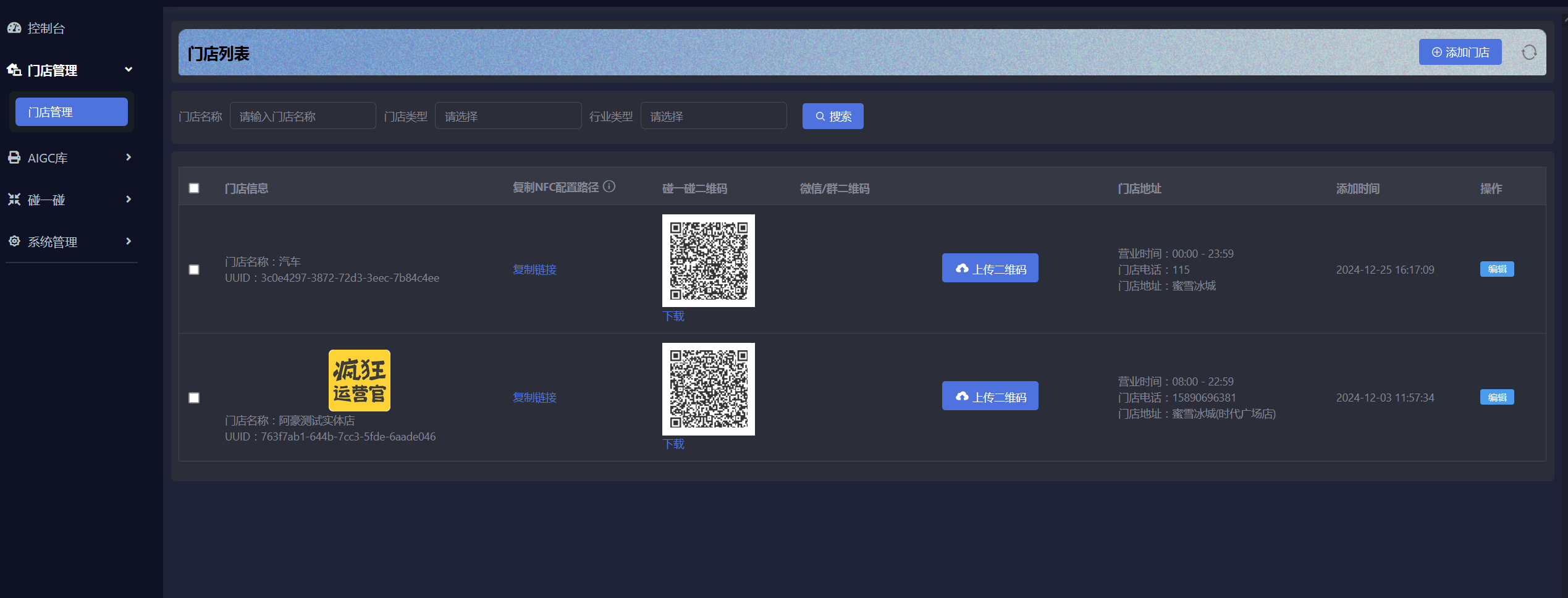Select the 门店管理 submenu item
Image resolution: width=1568 pixels, height=598 pixels.
click(x=72, y=112)
